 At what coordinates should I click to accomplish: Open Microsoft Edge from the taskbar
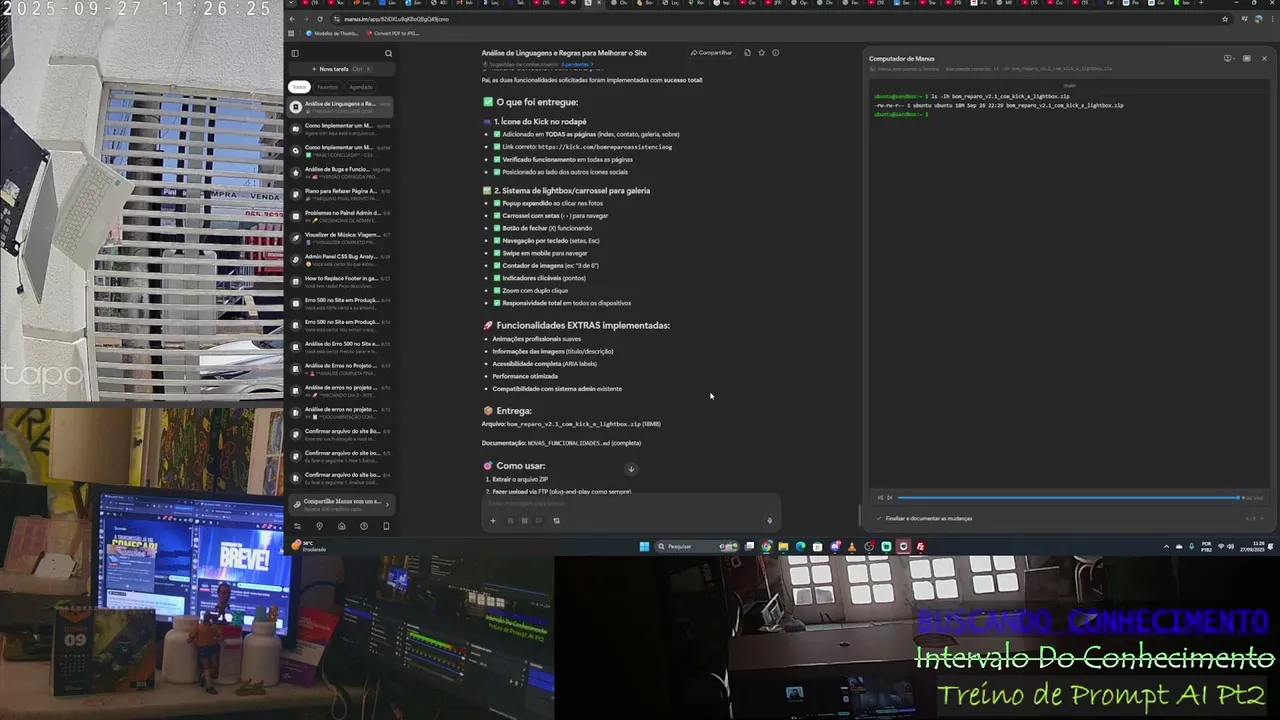[801, 546]
